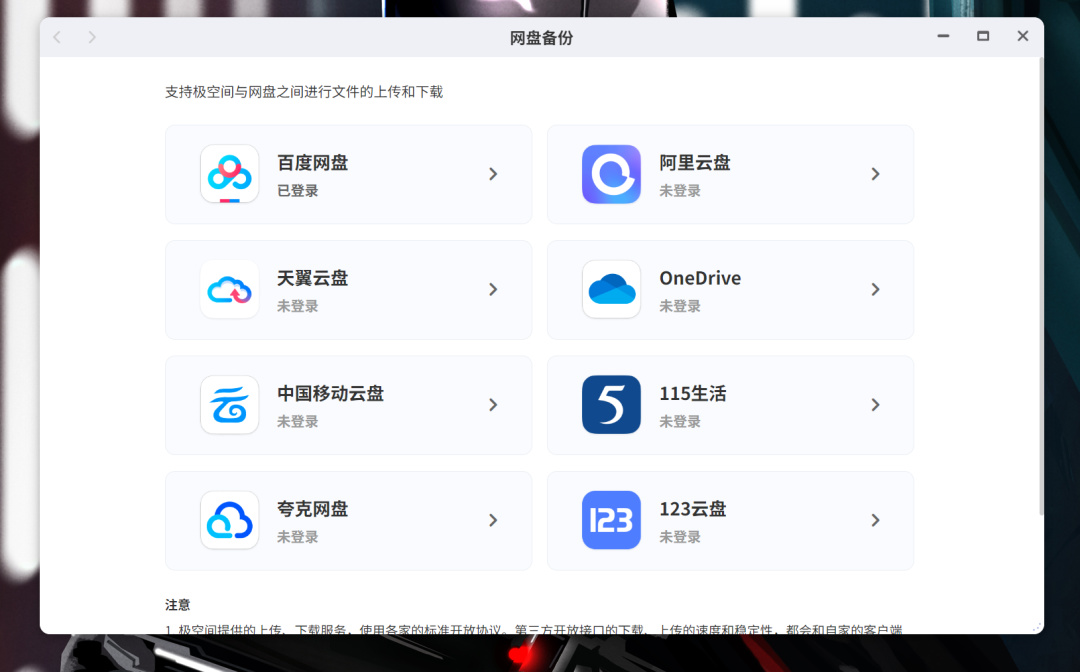This screenshot has width=1080, height=672.
Task: Click 未登录 status under 115生活
Action: click(x=680, y=421)
